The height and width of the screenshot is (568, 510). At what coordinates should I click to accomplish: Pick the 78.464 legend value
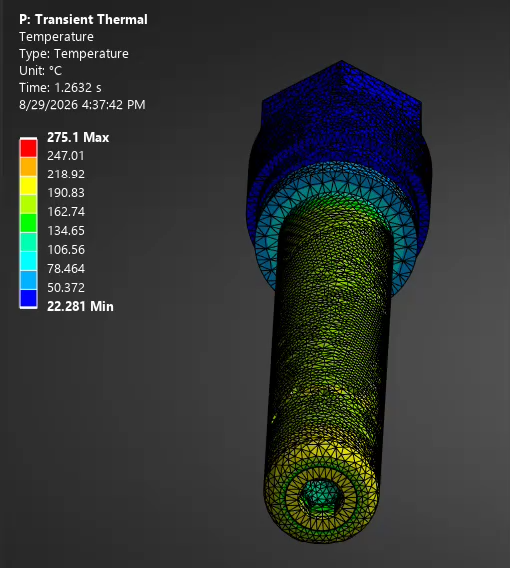(66, 269)
